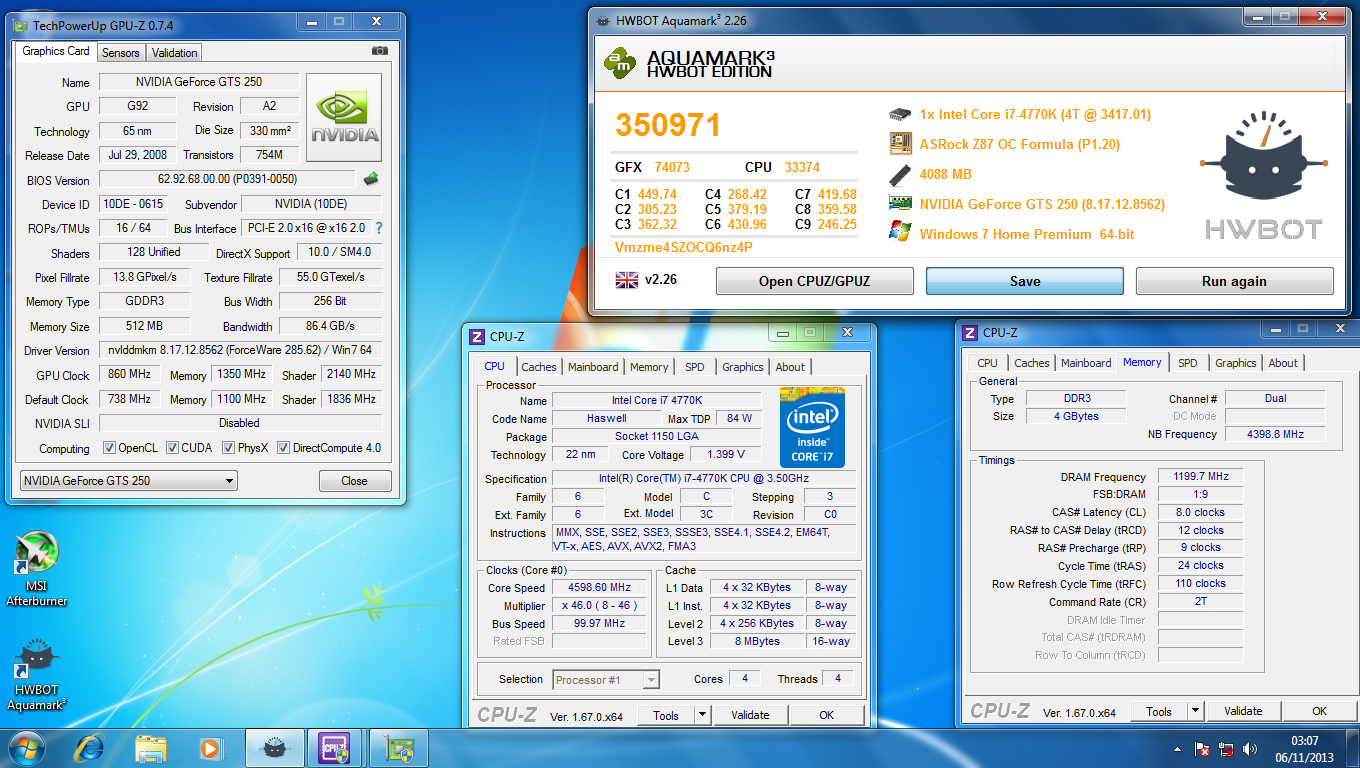Click DRAM Frequency value 1199.7 MHz

(1200, 477)
